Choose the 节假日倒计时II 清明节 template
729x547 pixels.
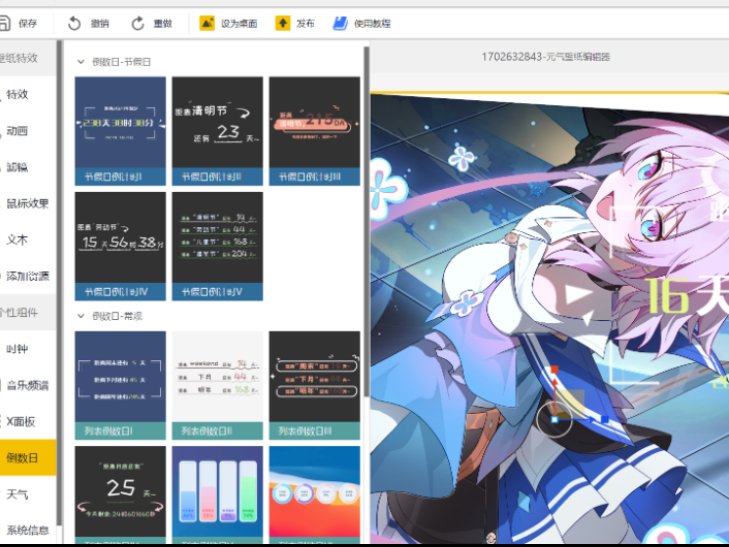tap(217, 131)
